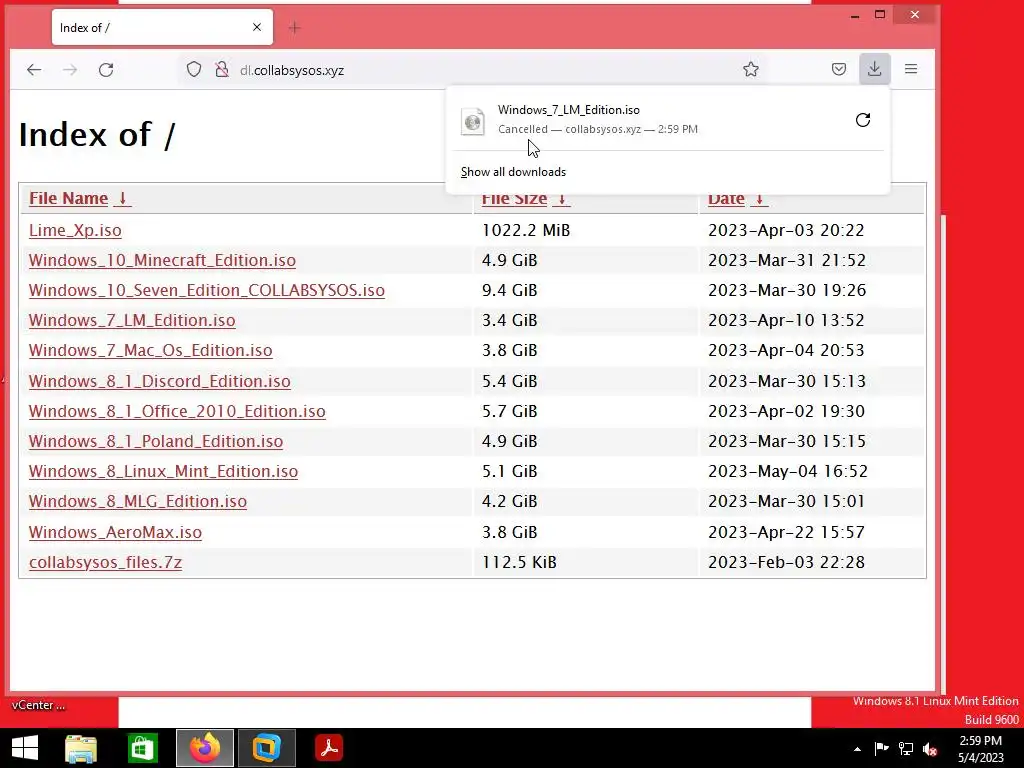Open Windows_8_MLG_Edition.iso link
Image resolution: width=1024 pixels, height=768 pixels.
138,502
